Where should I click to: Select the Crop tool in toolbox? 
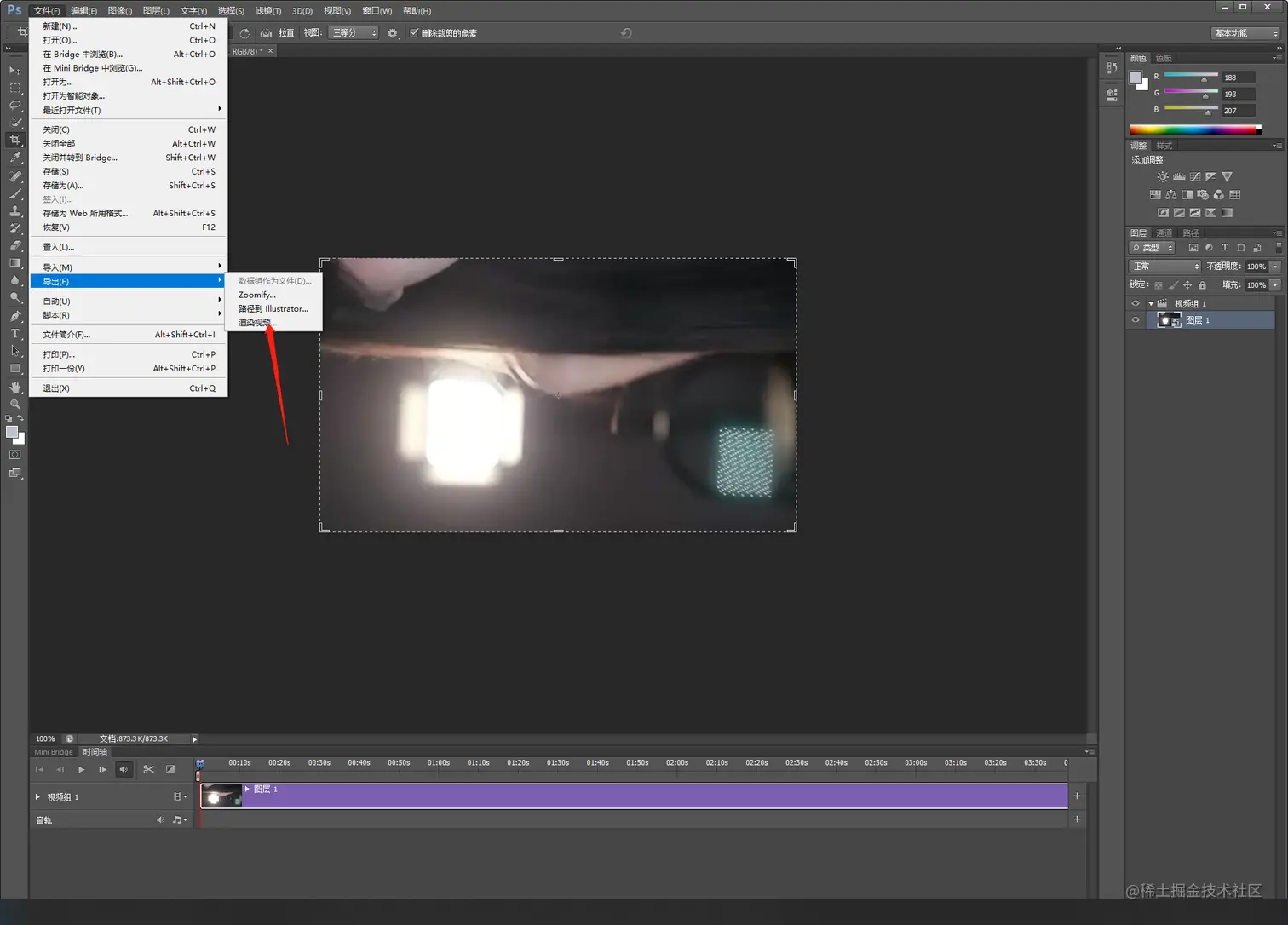pos(15,141)
